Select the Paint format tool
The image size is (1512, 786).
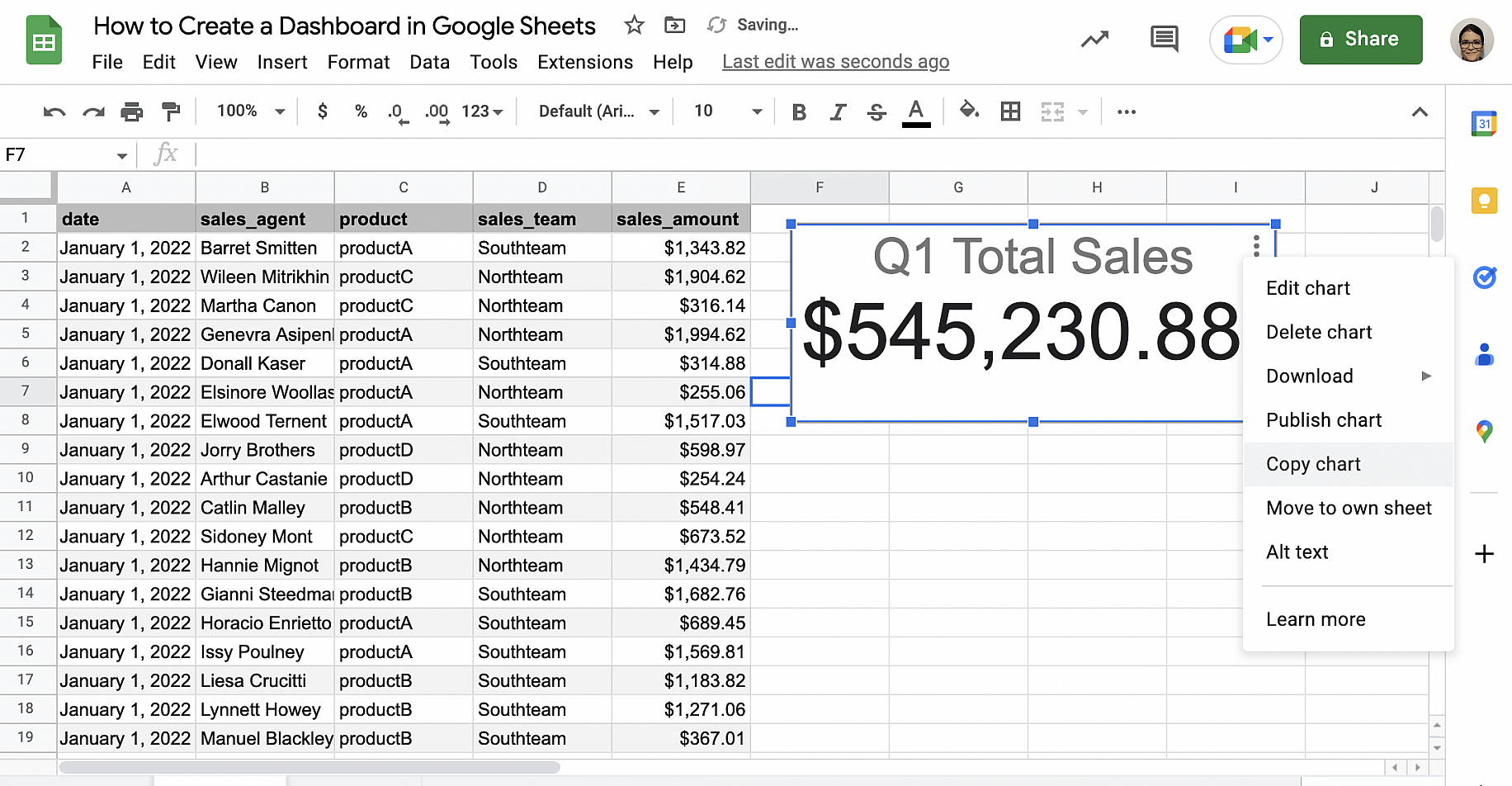coord(171,111)
